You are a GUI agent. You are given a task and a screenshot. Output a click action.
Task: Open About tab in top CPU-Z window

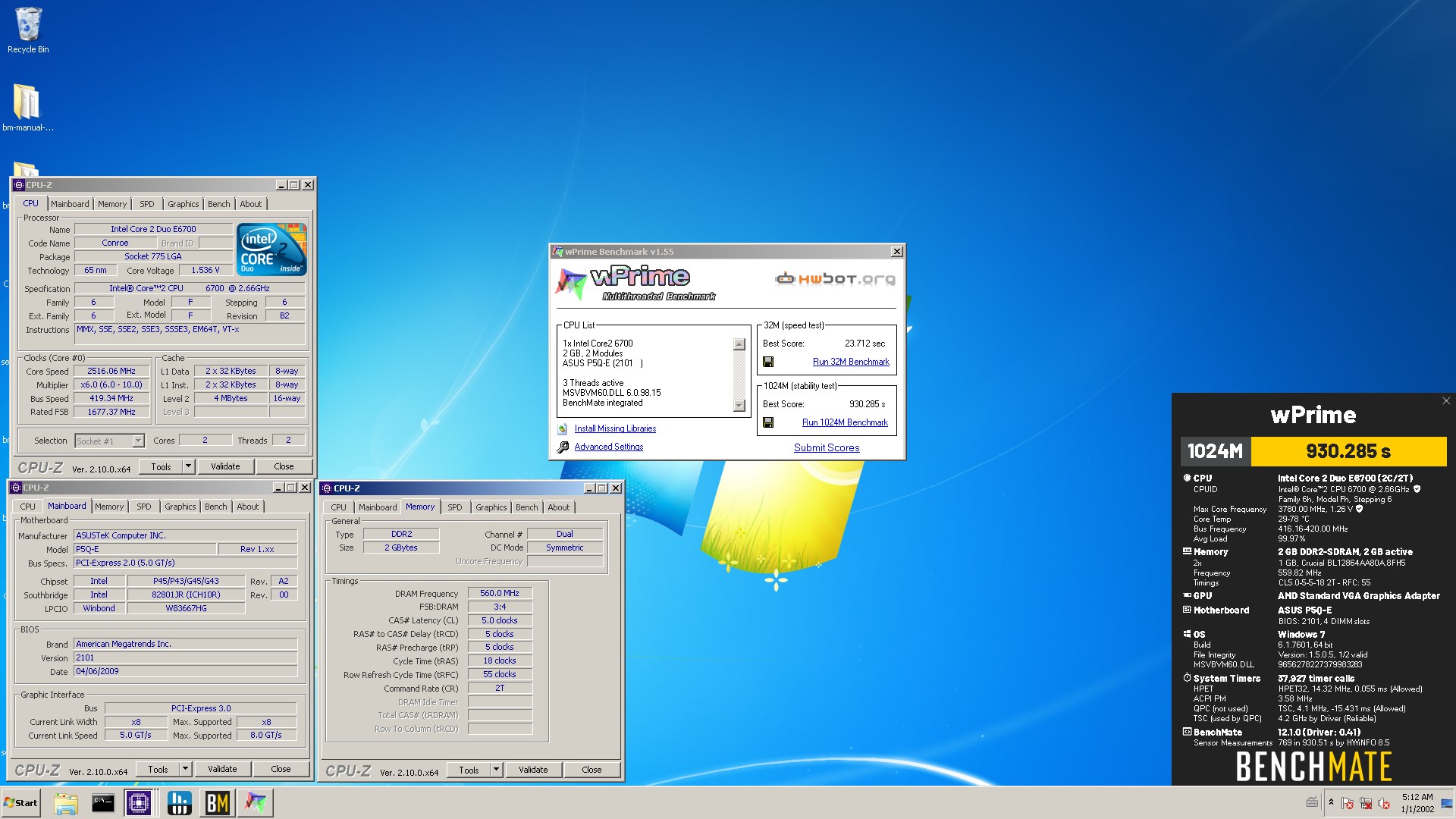point(251,205)
